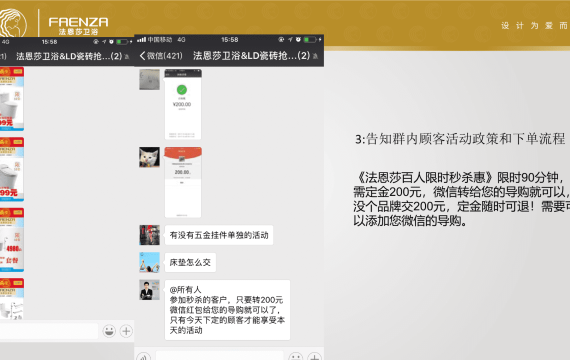Tap the left phone chat title 法恩莎卫浴&LD瓷砖抢…(2)
Screen dimensions: 570x360
pos(69,56)
